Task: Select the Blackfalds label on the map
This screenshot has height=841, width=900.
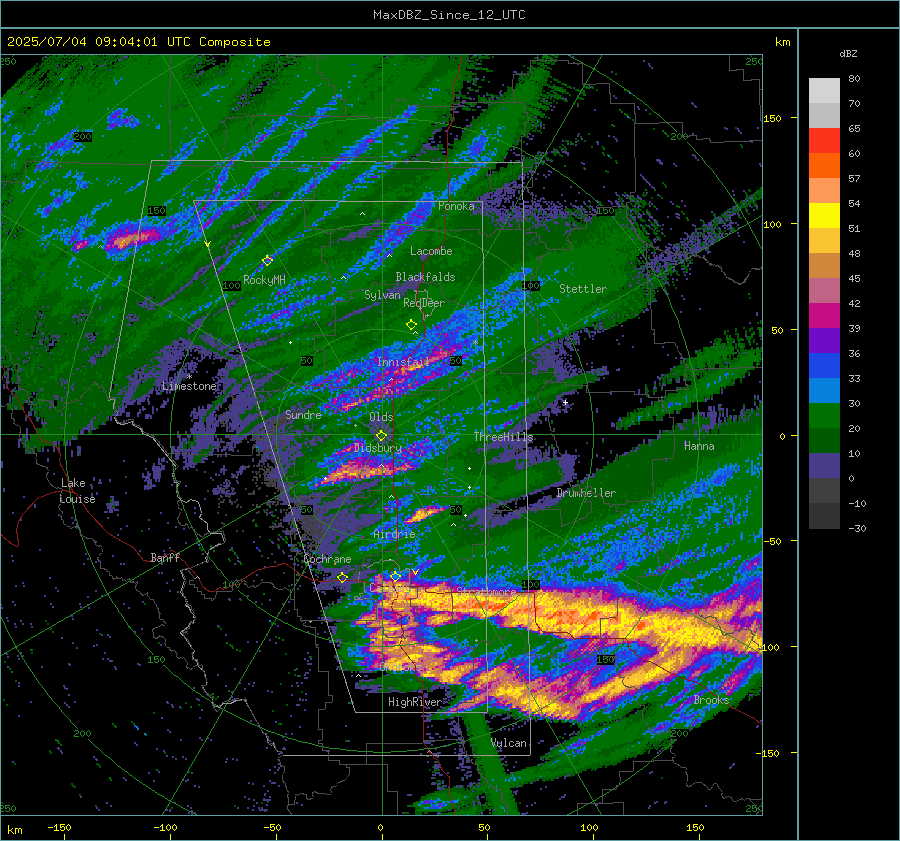Action: click(x=425, y=277)
